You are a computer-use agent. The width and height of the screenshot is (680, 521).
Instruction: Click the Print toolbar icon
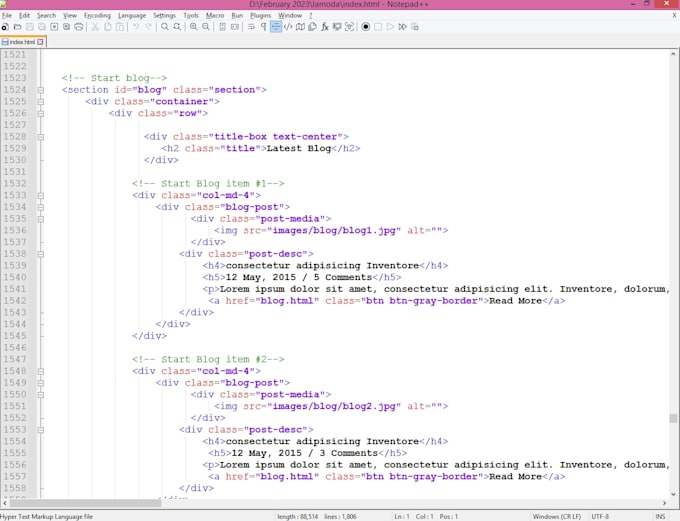[x=78, y=27]
